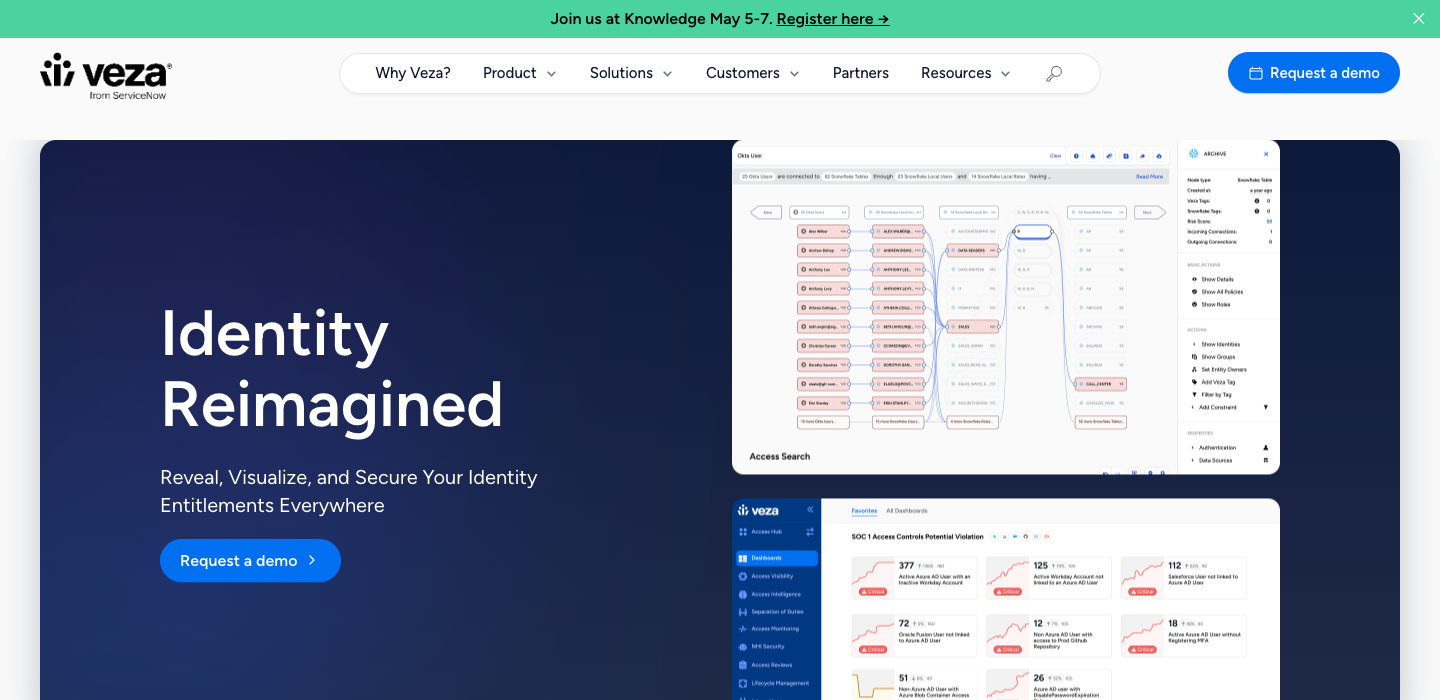The height and width of the screenshot is (700, 1440).
Task: Open the search magnifier icon
Action: (1053, 73)
